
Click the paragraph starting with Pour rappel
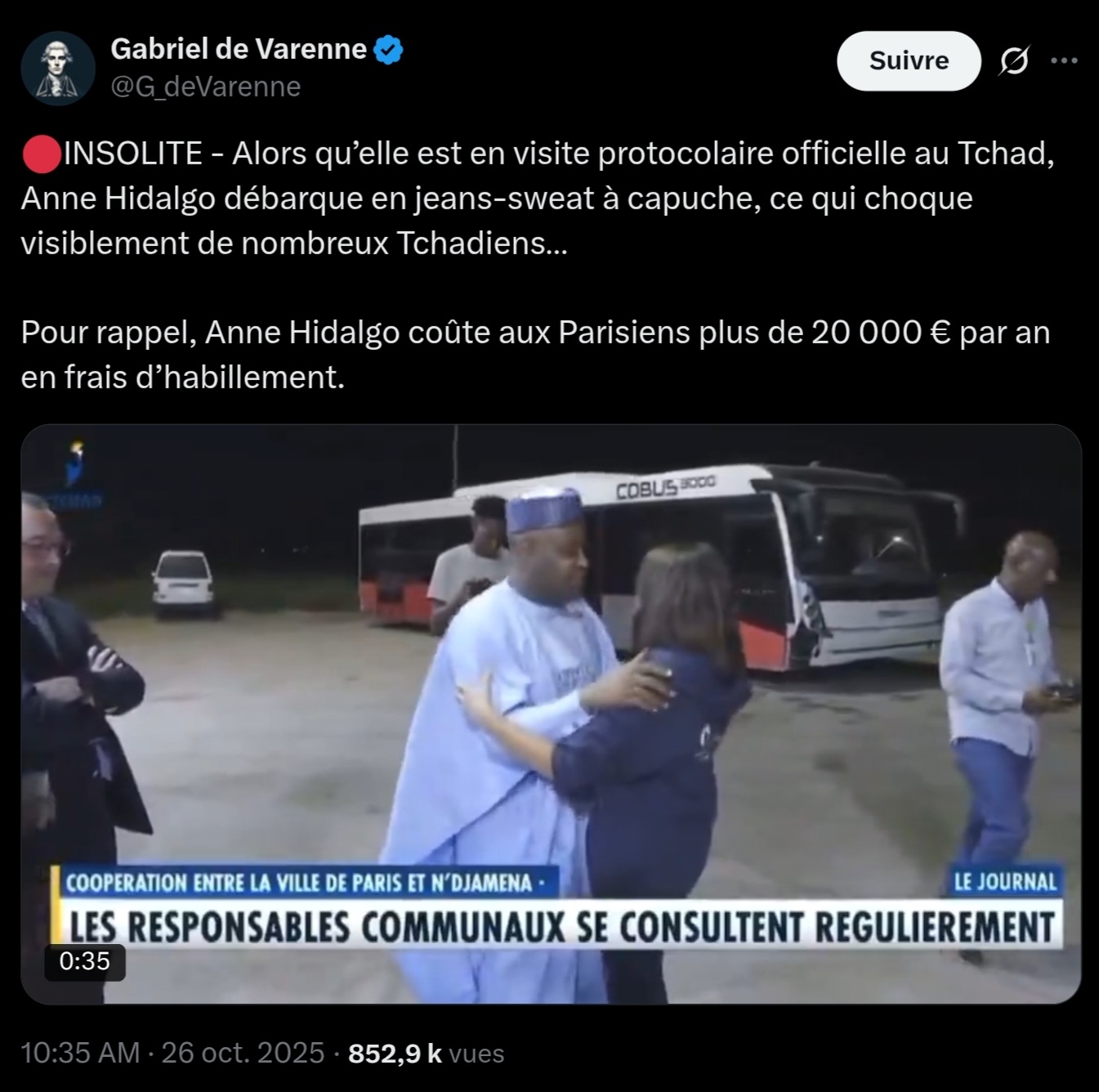535,355
